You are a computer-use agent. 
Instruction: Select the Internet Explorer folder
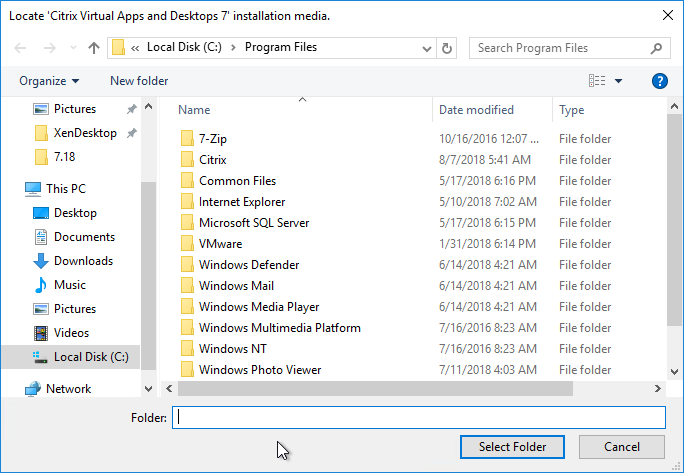[242, 202]
